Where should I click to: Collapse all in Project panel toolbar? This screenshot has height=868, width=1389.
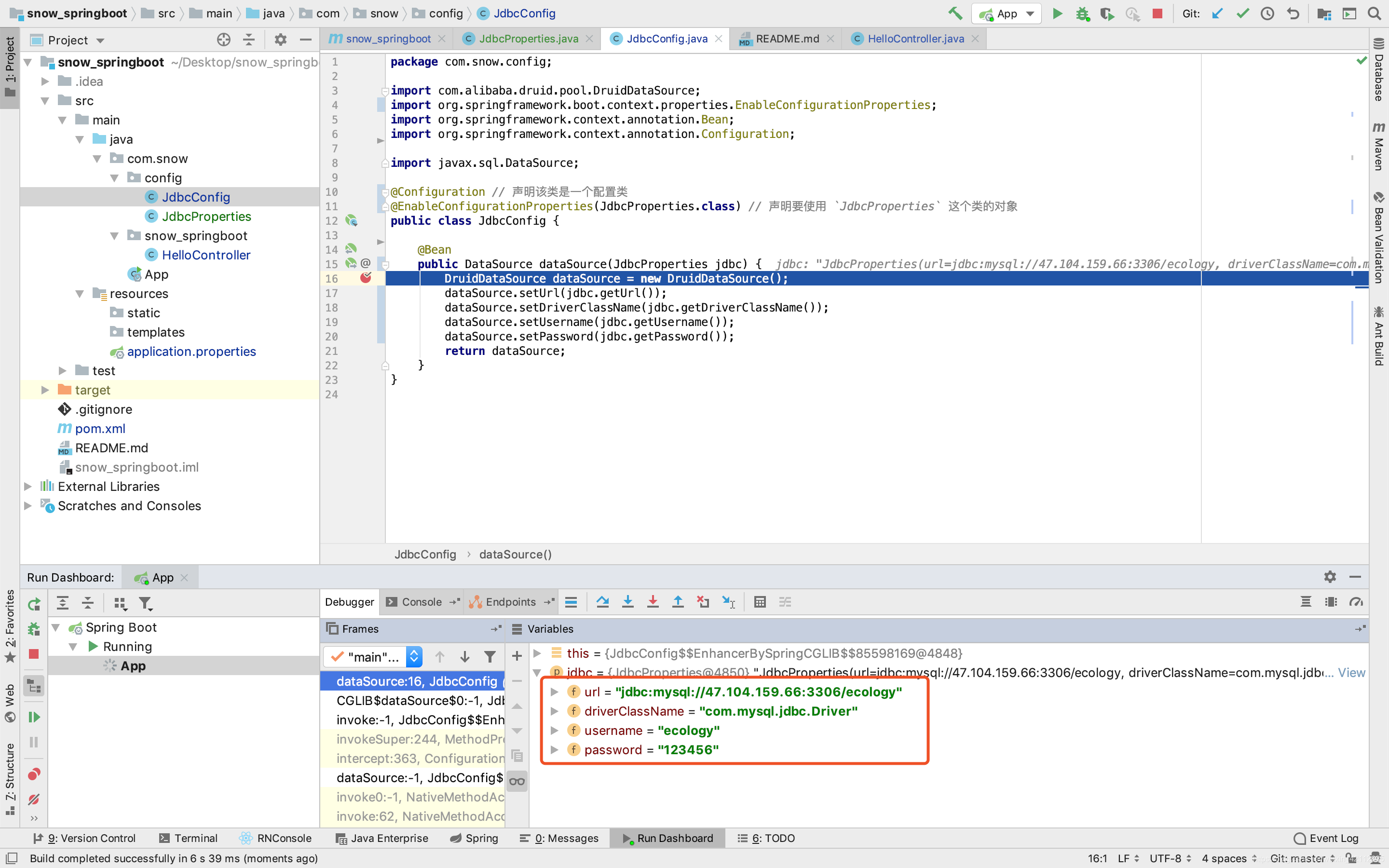click(248, 40)
